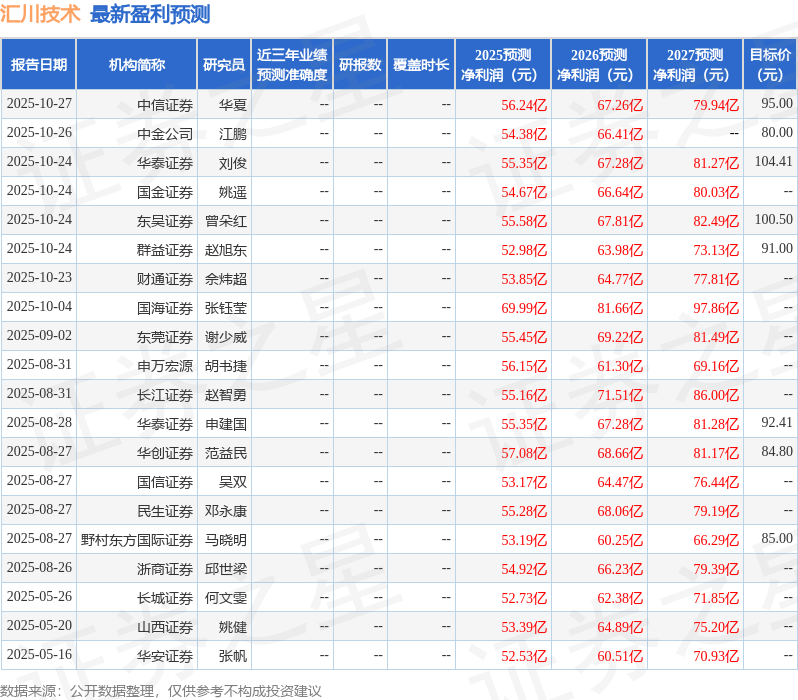This screenshot has height=700, width=798.
Task: Select the 2027预测净利润 column header
Action: (695, 65)
